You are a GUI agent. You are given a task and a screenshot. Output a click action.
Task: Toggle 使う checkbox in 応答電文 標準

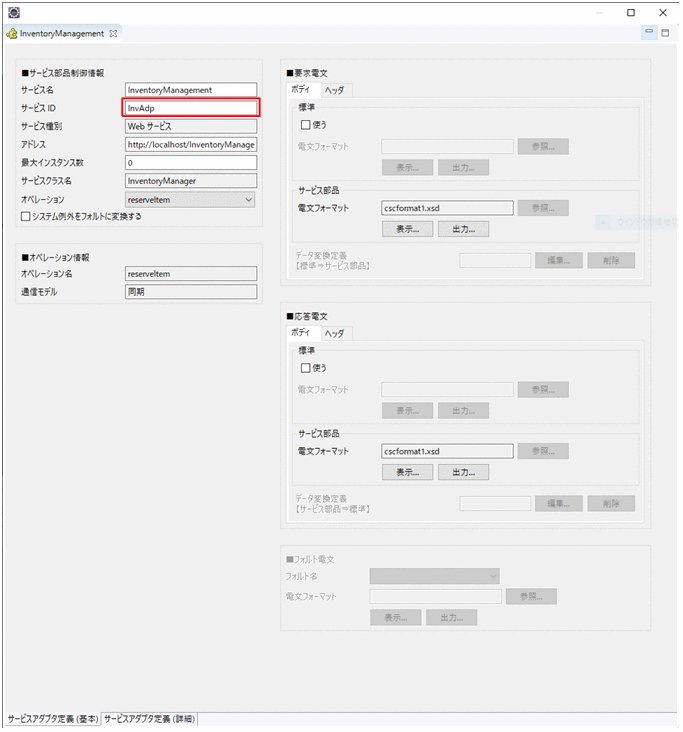coord(305,368)
